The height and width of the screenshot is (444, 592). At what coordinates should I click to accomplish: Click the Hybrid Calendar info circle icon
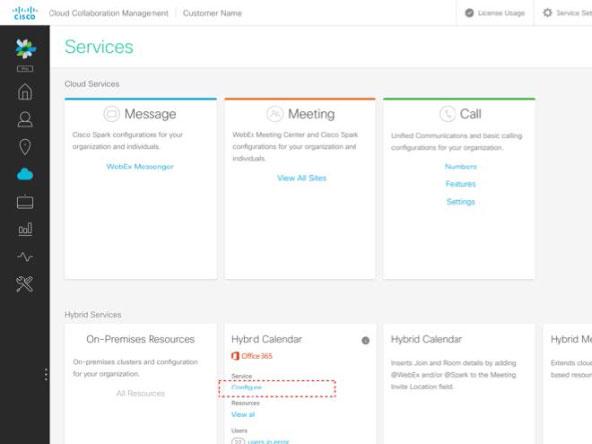coord(365,341)
